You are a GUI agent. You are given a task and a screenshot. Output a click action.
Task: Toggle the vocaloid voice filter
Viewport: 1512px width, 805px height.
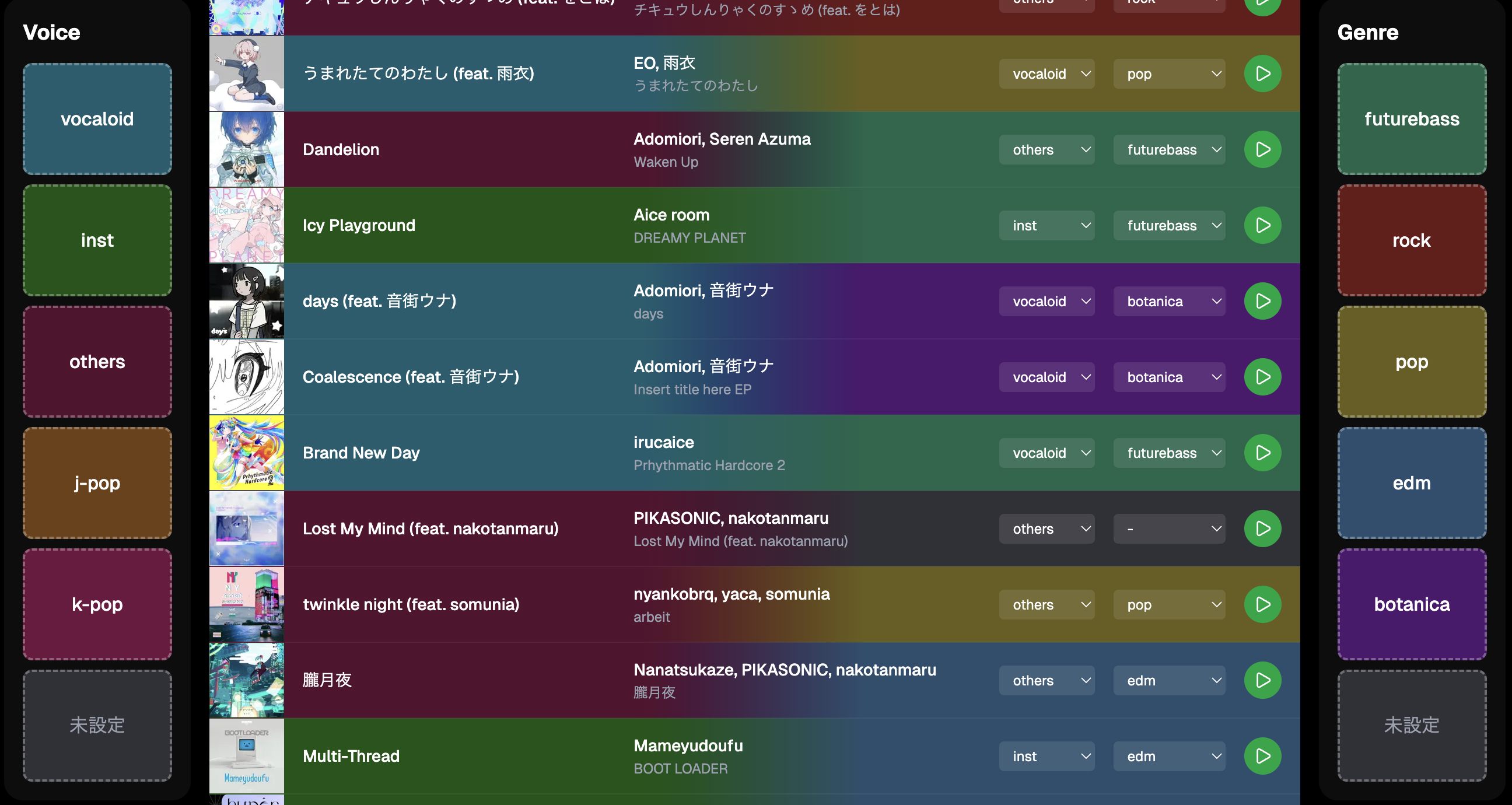coord(97,118)
